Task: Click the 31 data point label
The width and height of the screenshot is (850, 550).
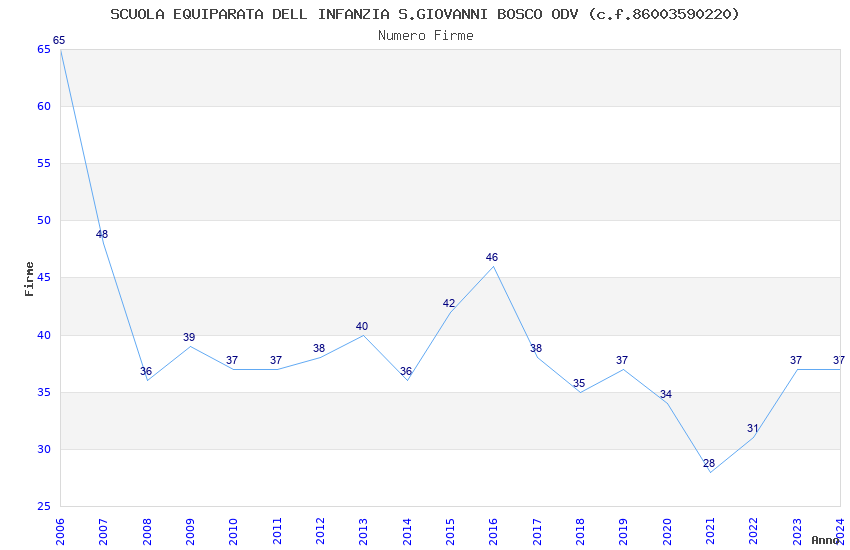Action: pyautogui.click(x=753, y=429)
